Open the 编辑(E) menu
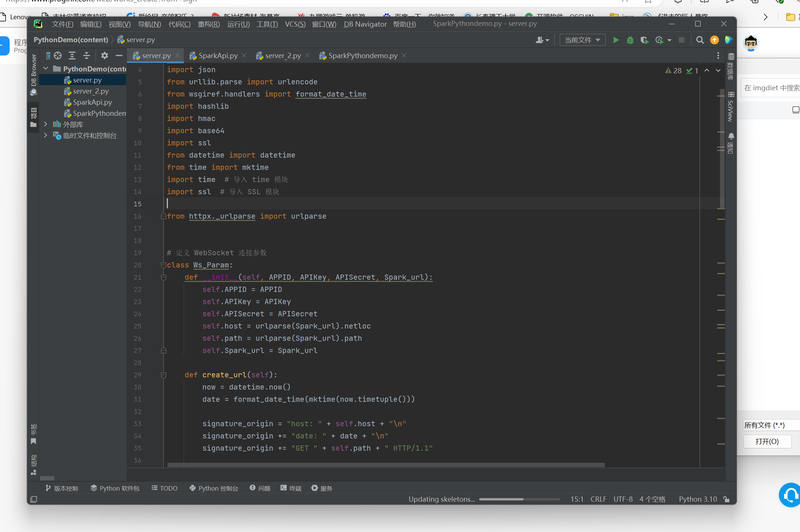This screenshot has height=532, width=800. [x=91, y=24]
